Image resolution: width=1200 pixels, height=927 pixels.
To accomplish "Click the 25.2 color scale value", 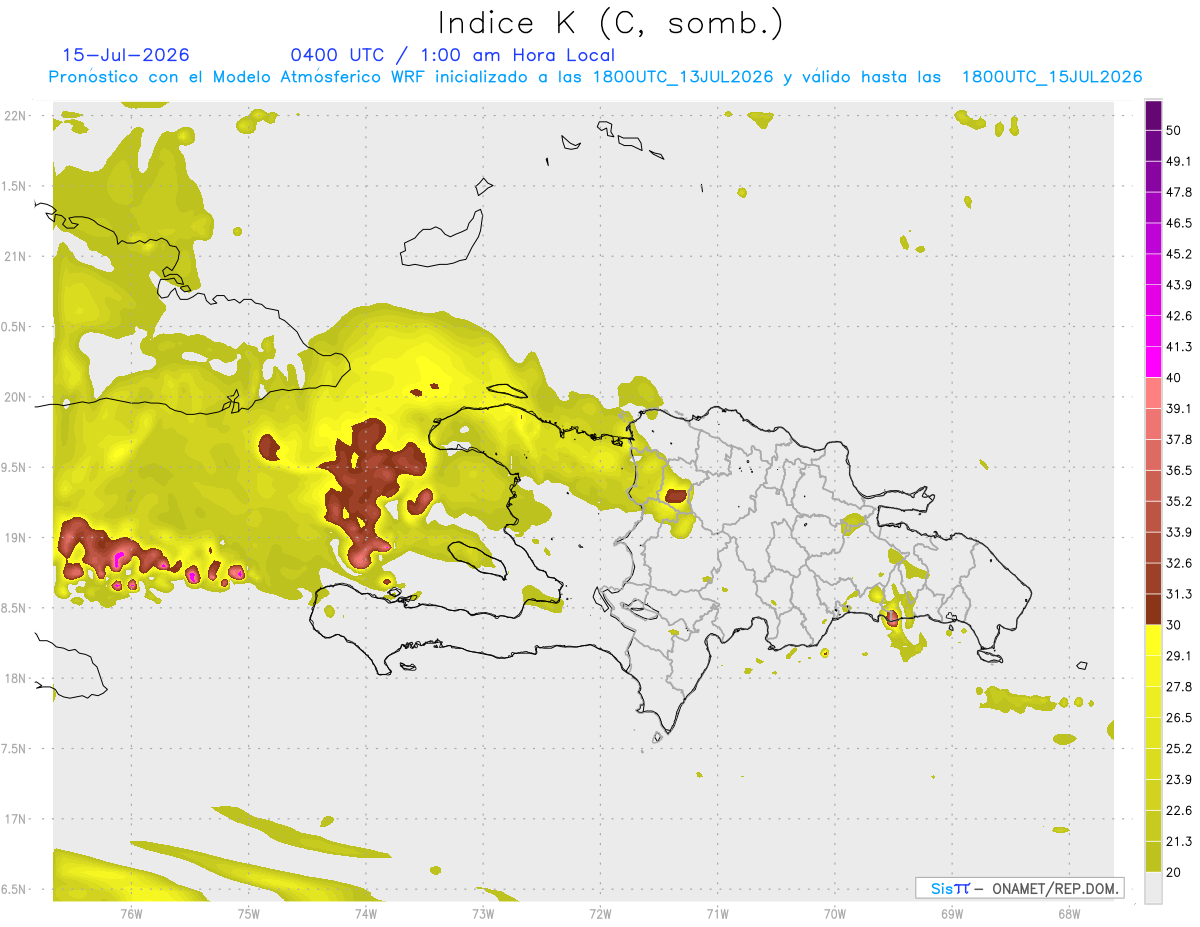I will point(1179,749).
